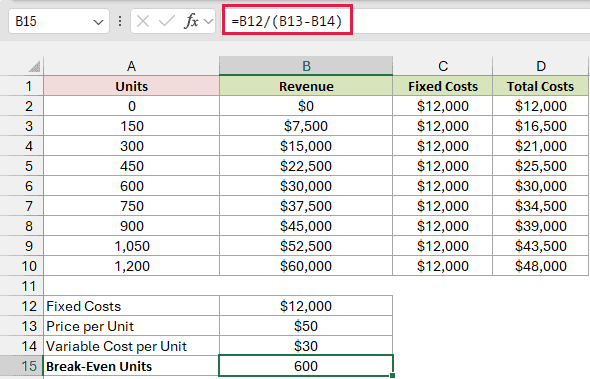
Task: Select column A header
Action: pos(131,66)
